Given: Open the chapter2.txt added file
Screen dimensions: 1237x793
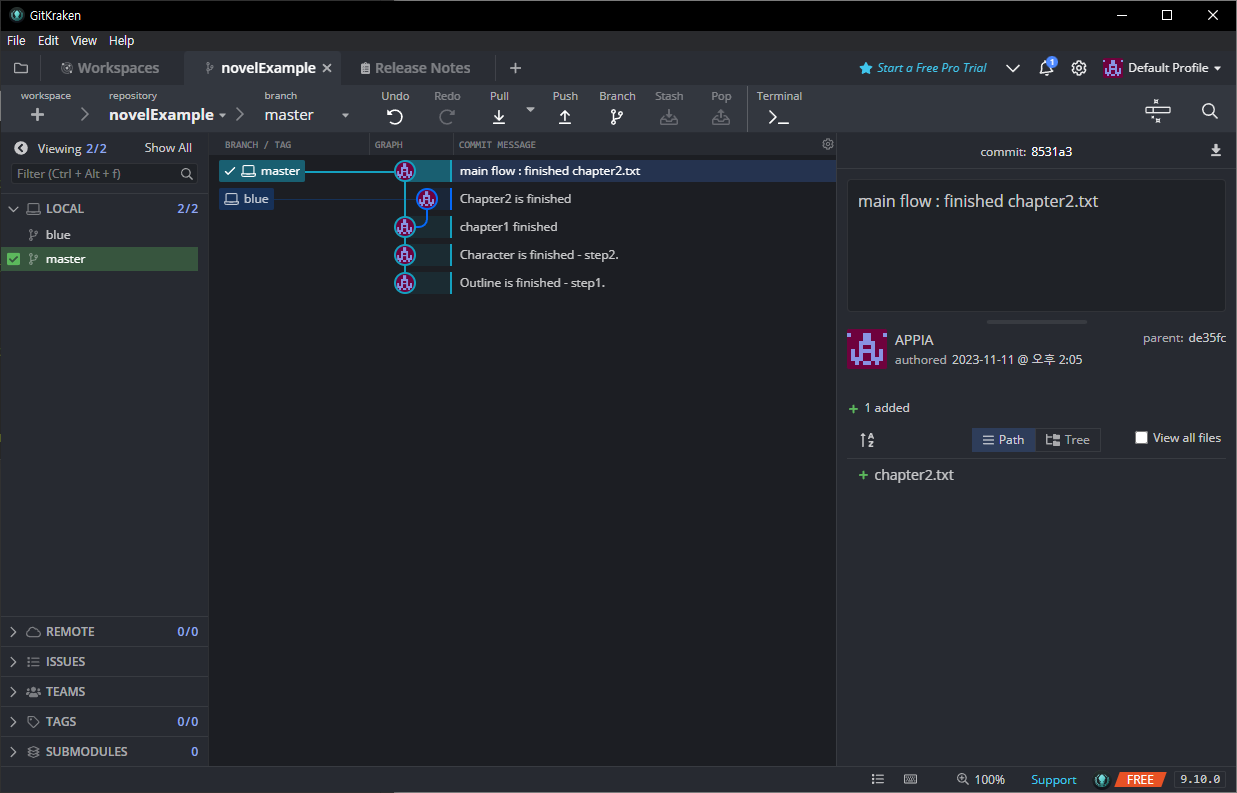Looking at the screenshot, I should [914, 475].
